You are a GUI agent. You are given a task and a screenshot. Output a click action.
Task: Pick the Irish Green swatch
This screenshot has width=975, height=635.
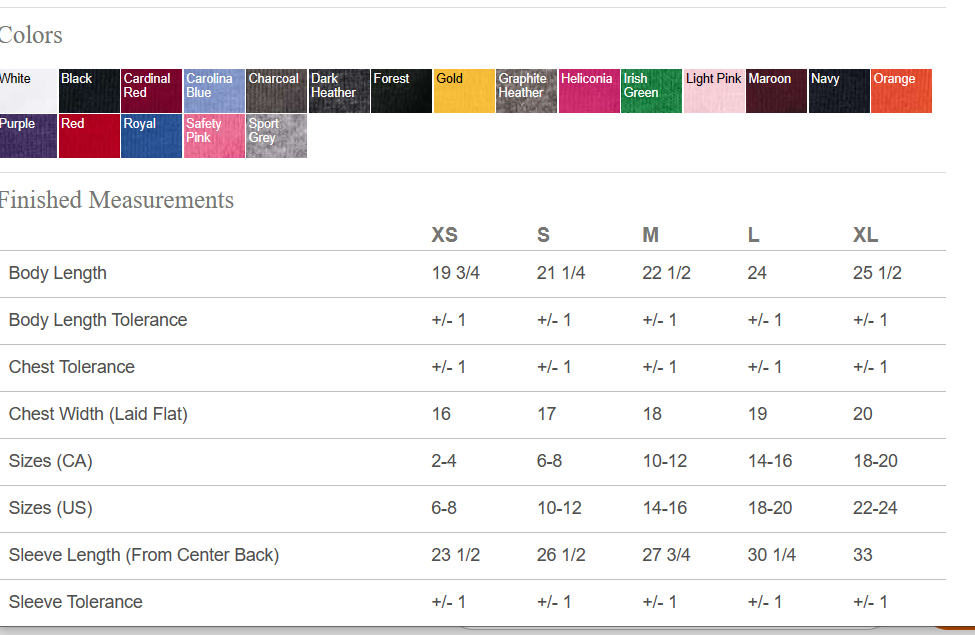(x=651, y=91)
